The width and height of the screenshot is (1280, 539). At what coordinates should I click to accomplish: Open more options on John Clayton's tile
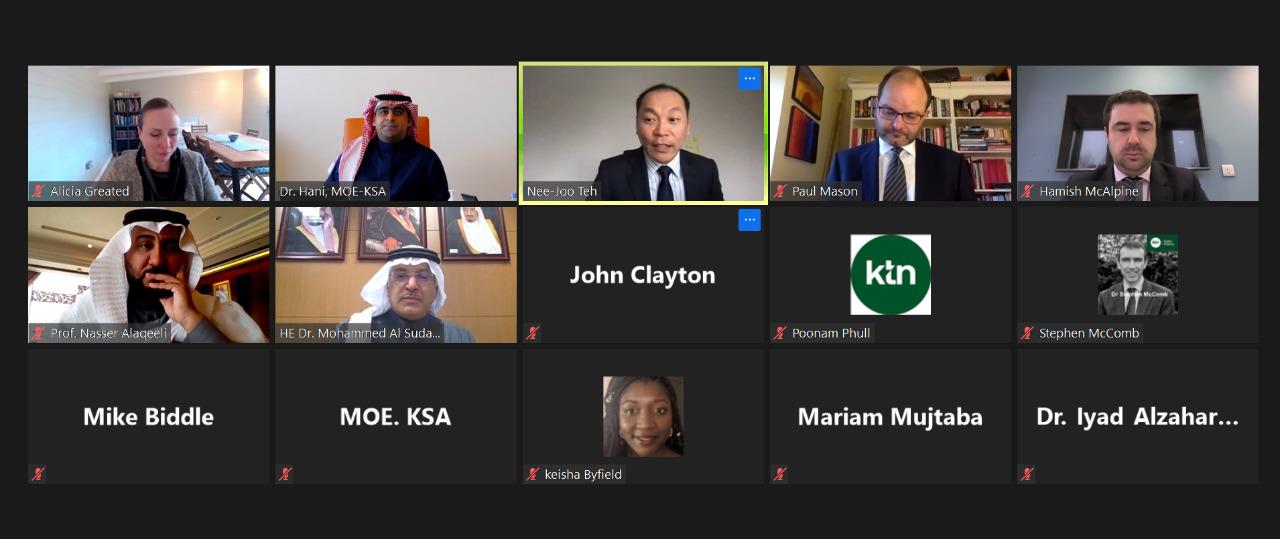(749, 220)
